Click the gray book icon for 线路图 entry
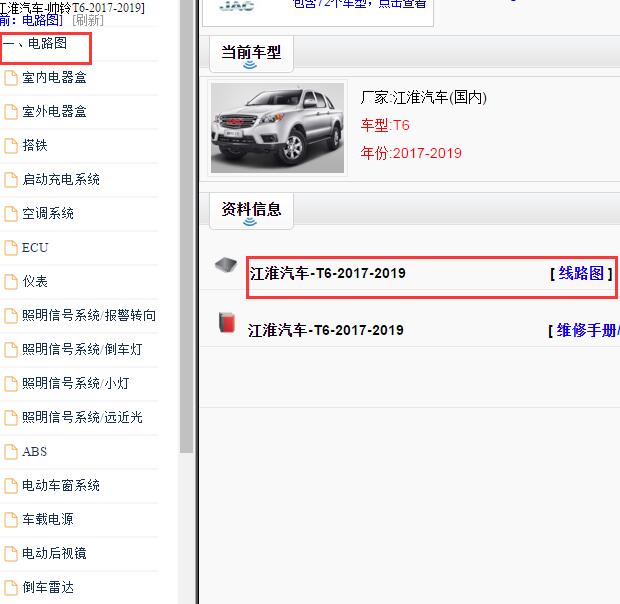The image size is (620, 604). pos(226,265)
